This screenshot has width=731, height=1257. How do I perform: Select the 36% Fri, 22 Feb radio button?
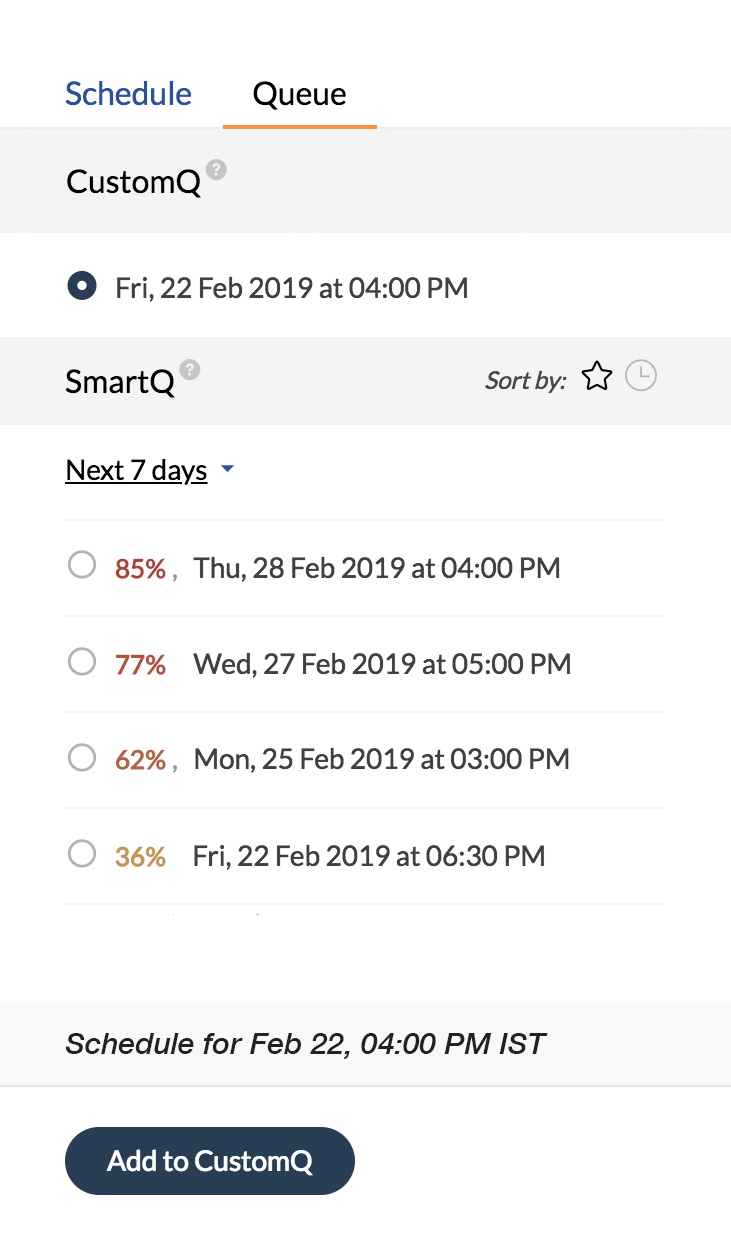[x=81, y=854]
